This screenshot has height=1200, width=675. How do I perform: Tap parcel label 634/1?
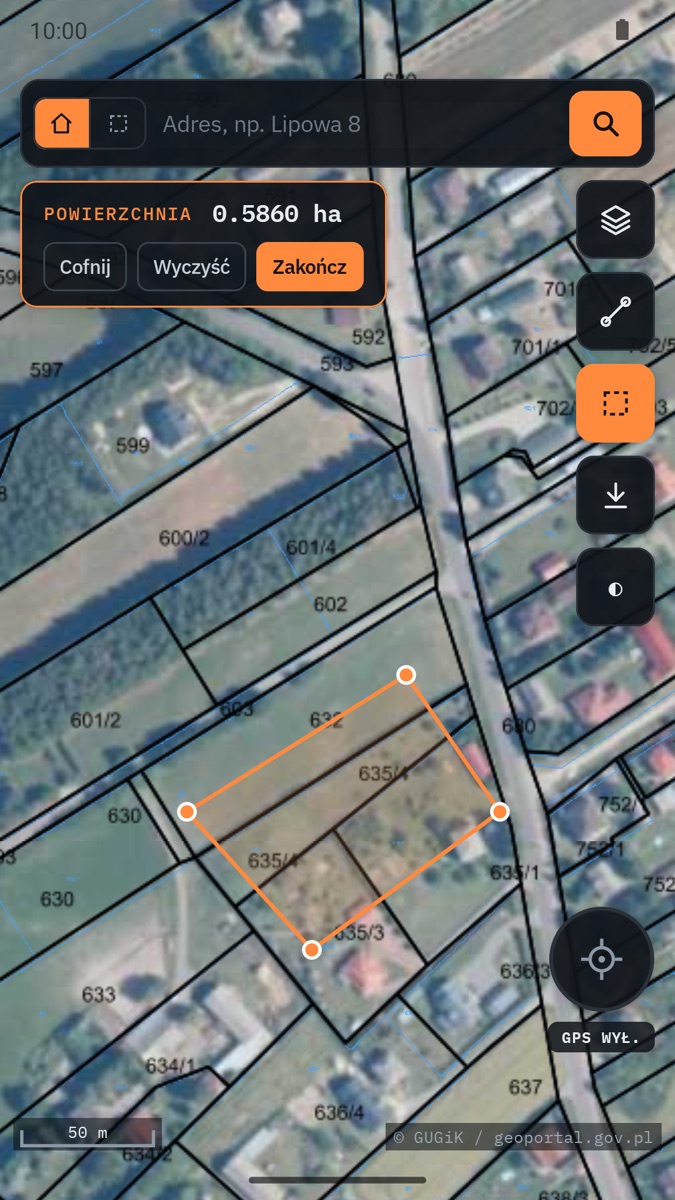click(x=171, y=1067)
